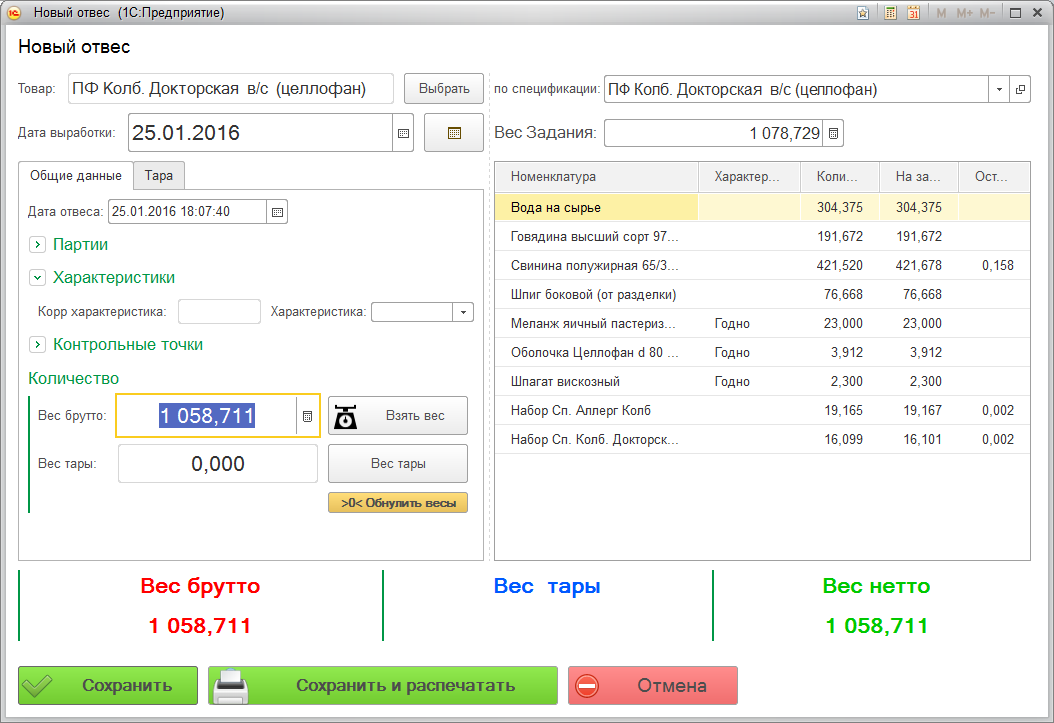
Task: Select the Оболочка Целлофан d 80 row
Action: click(x=762, y=352)
